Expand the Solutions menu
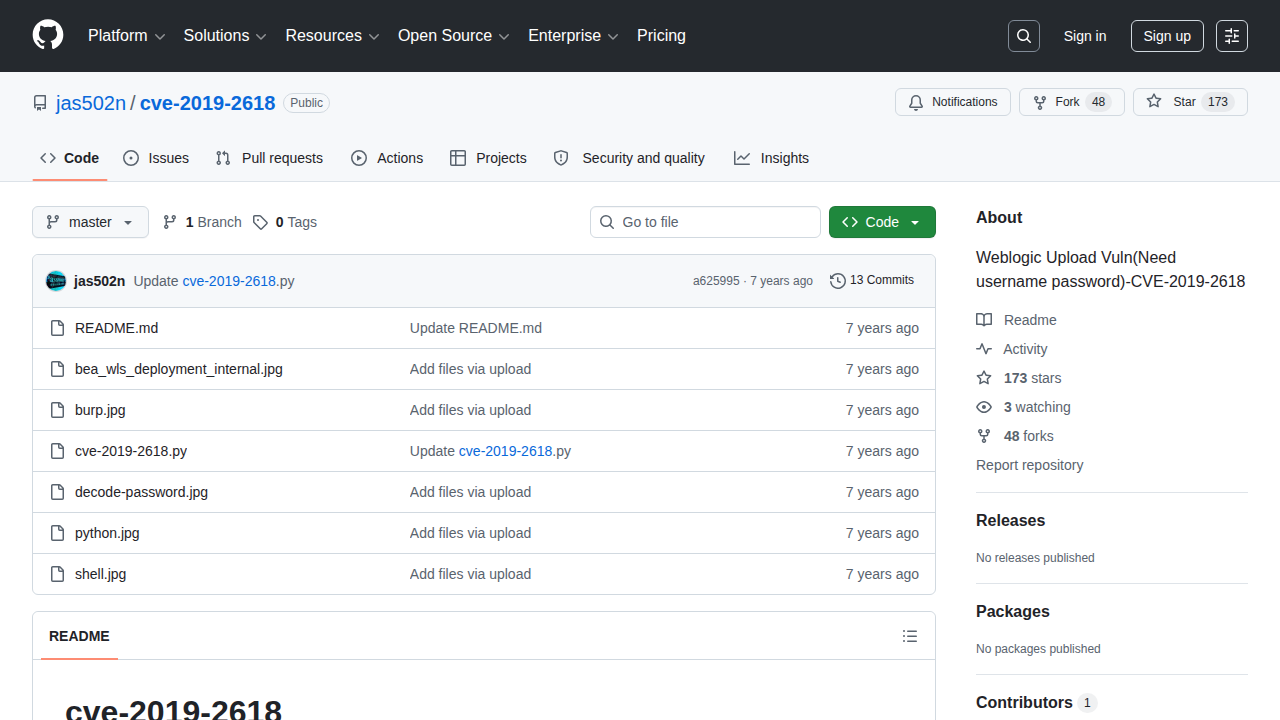The width and height of the screenshot is (1280, 720). 225,36
